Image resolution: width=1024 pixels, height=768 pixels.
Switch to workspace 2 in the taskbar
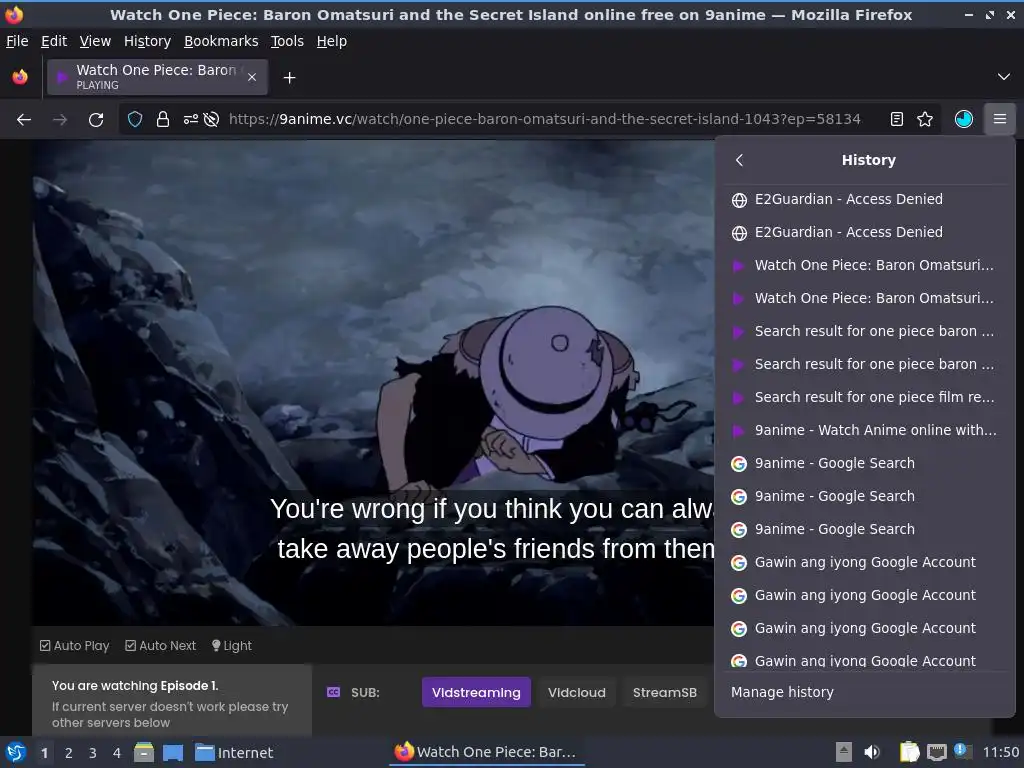[x=69, y=753]
